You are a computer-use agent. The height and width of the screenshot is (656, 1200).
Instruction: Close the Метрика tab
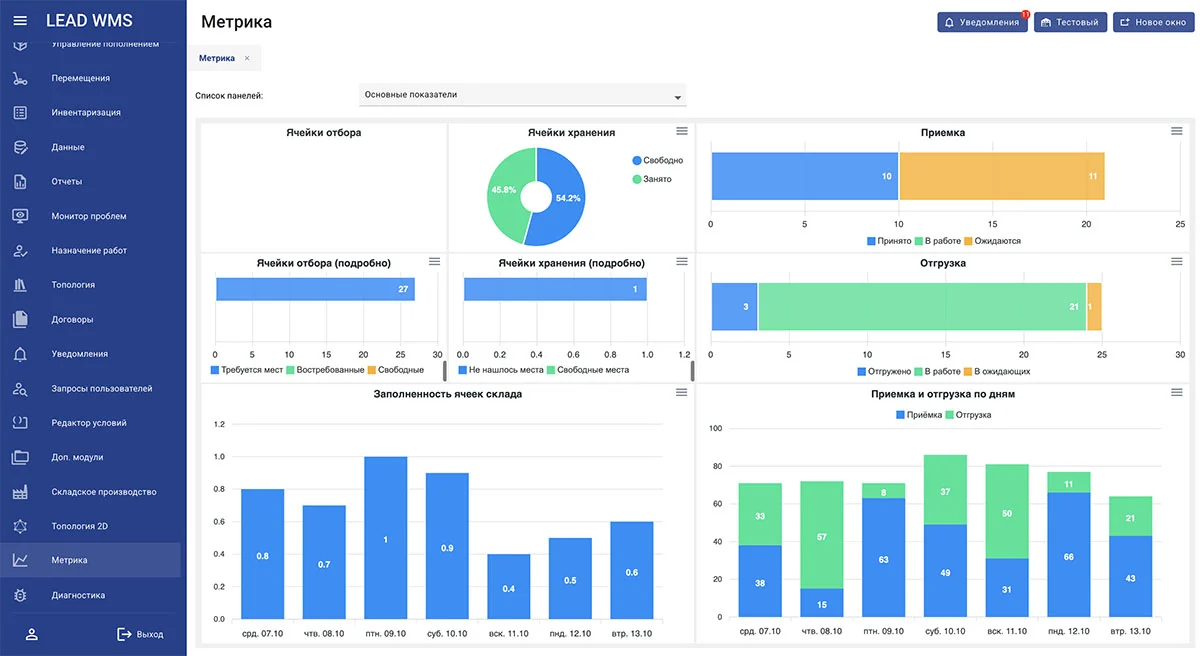(x=247, y=58)
